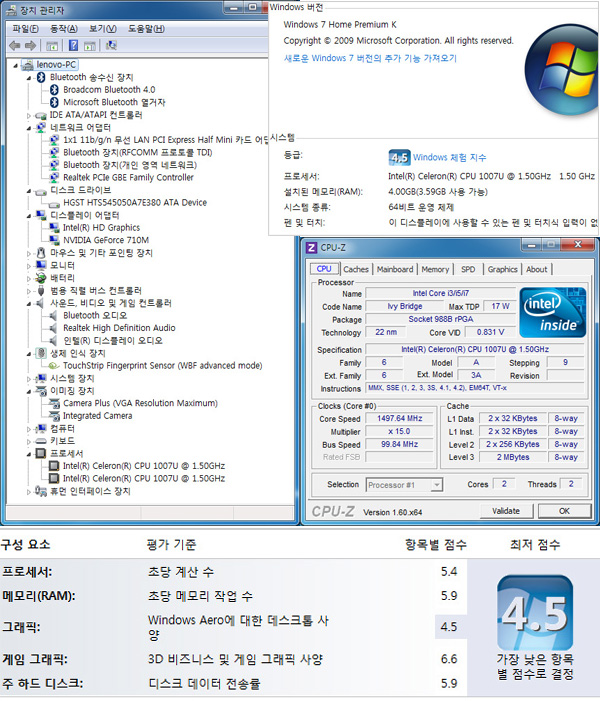Switch to the Mainboard tab in CPU-Z
600x701 pixels.
395,269
